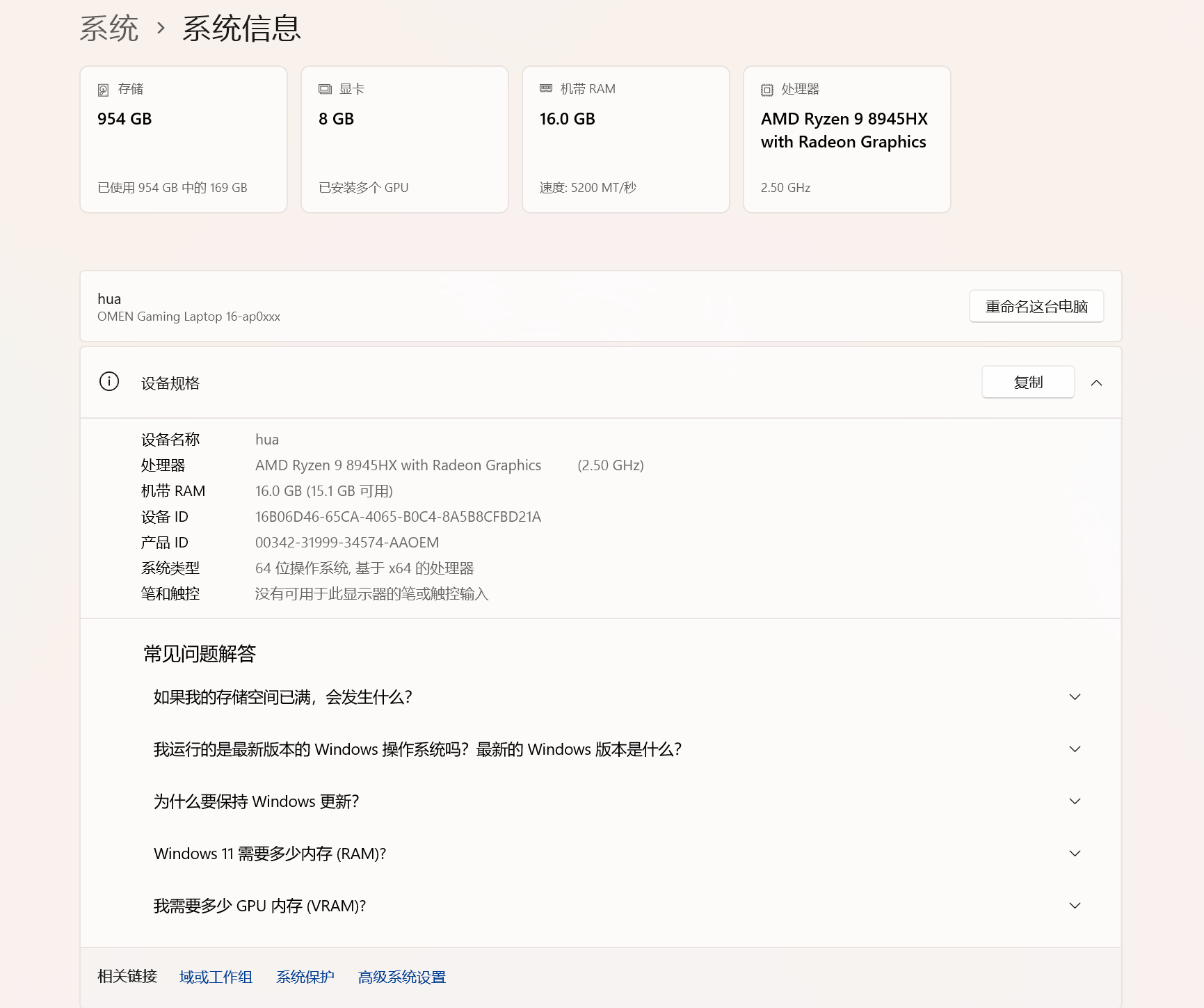Expand the Windows 11 RAM requirement question
The width and height of the screenshot is (1204, 1008).
1075,853
